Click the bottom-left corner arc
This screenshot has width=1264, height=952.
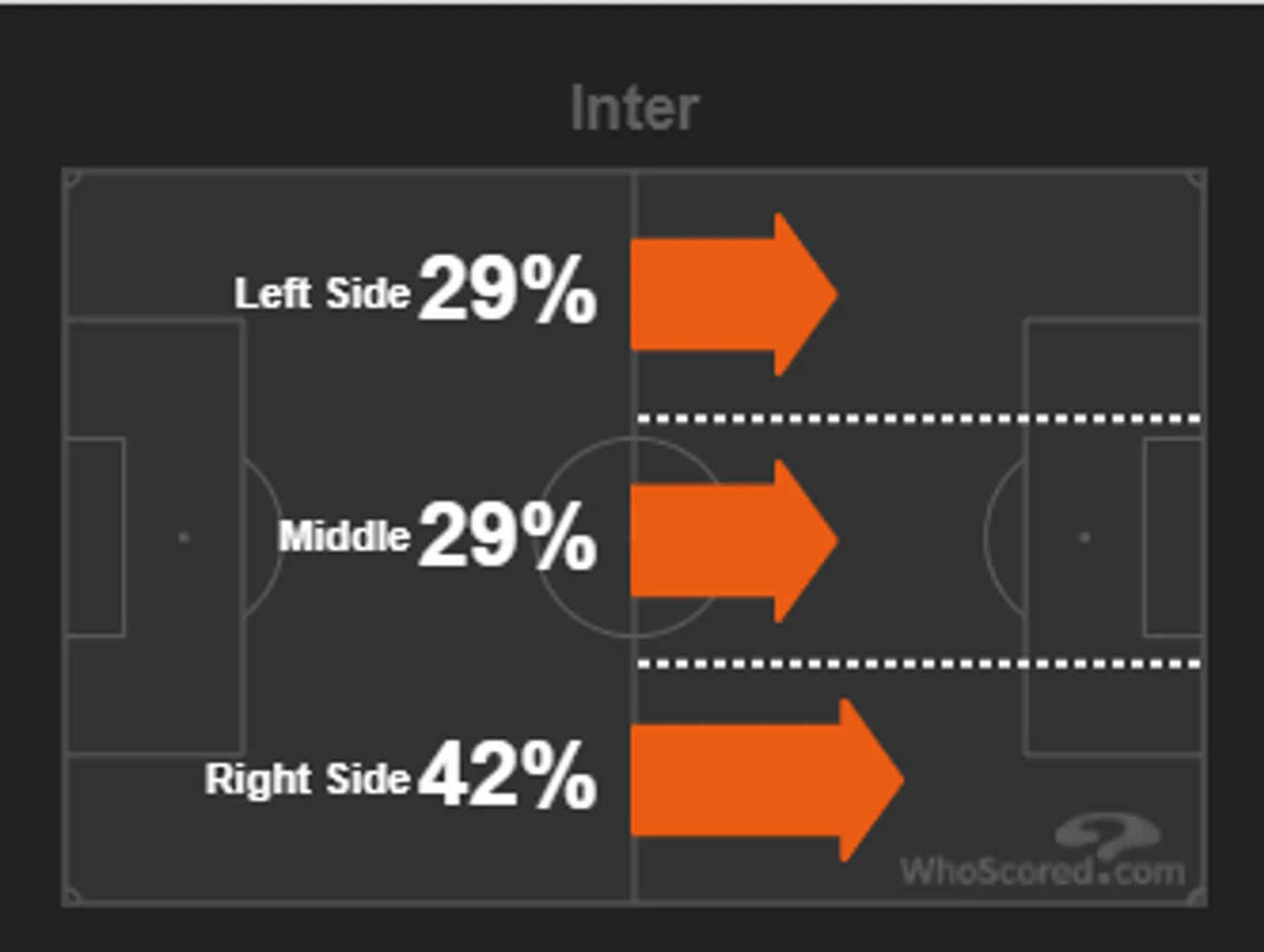(x=73, y=896)
